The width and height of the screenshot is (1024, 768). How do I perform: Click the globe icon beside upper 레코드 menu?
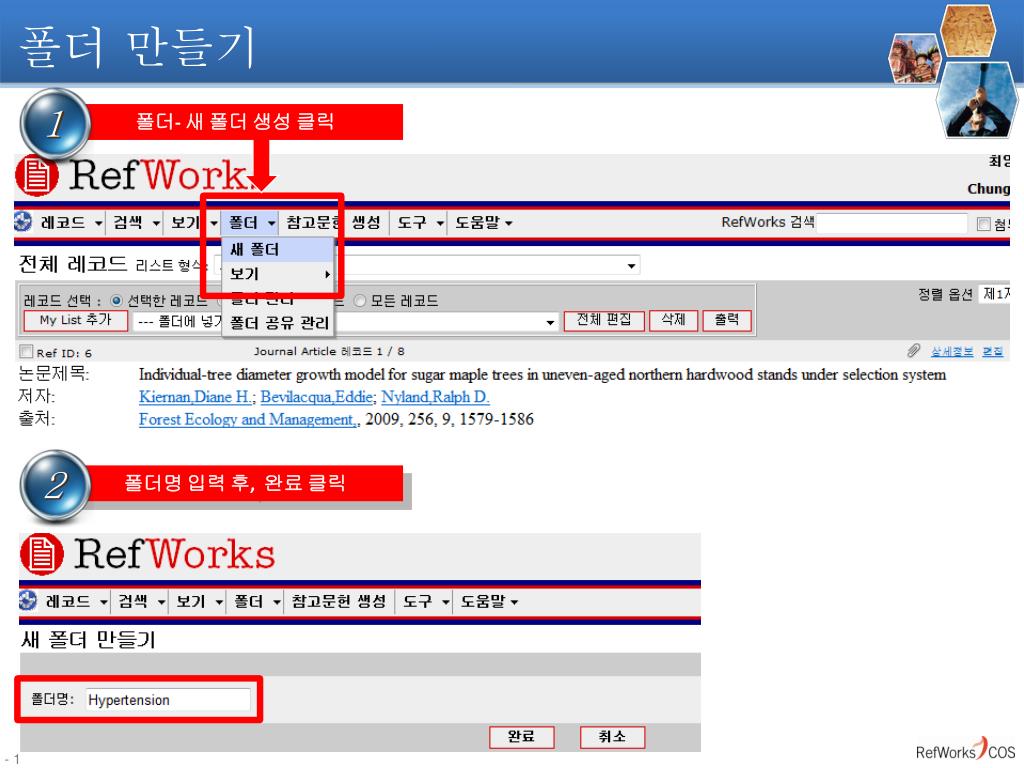click(x=23, y=222)
